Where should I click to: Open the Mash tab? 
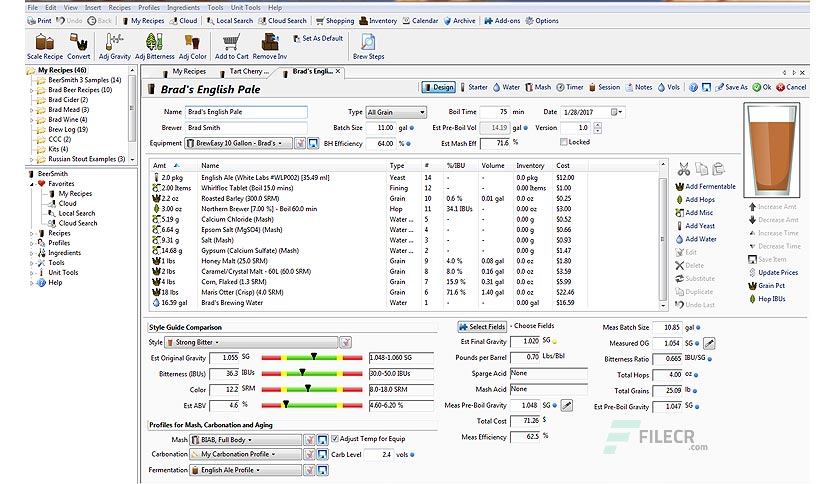[x=538, y=87]
